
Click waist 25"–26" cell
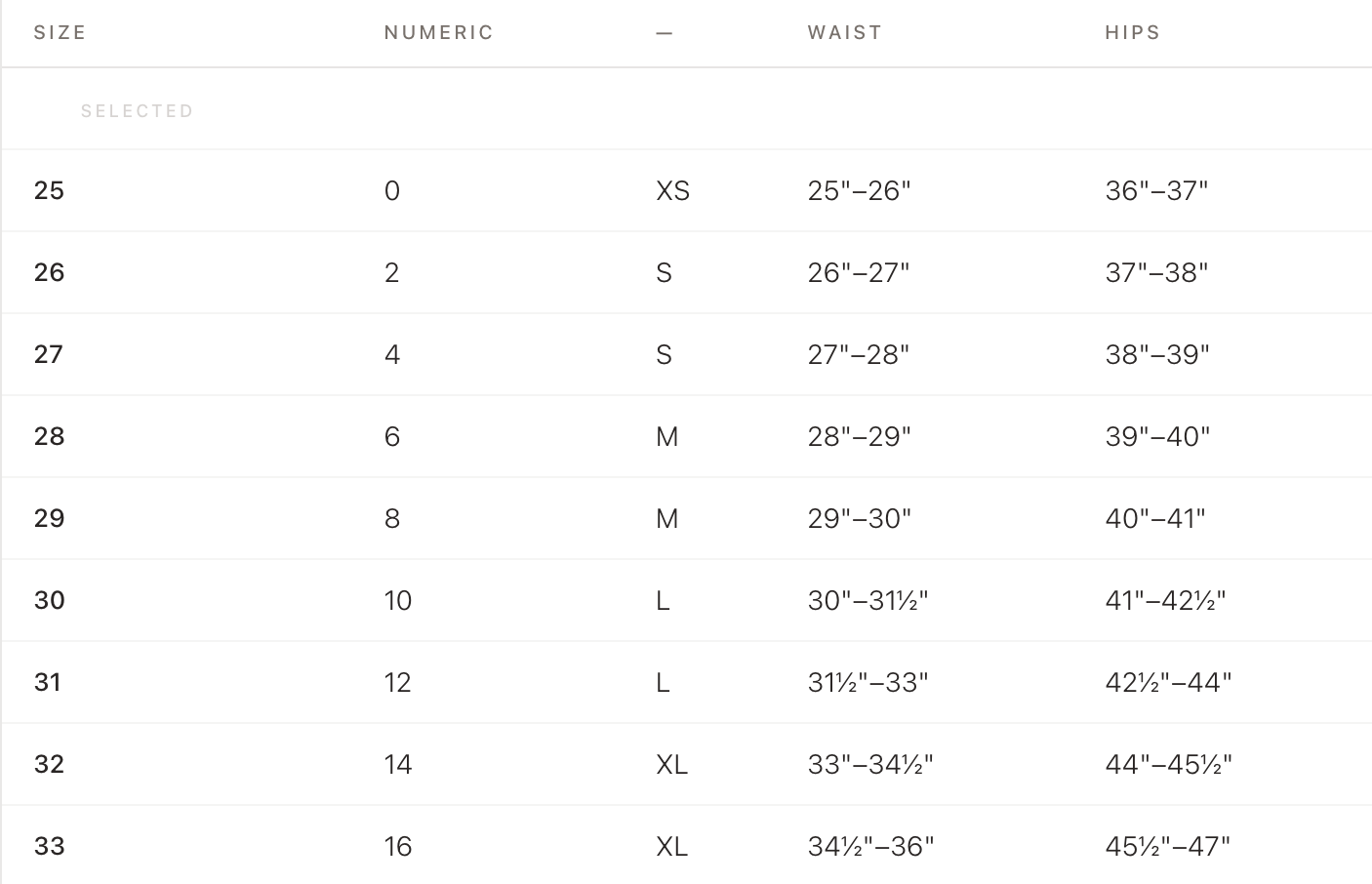tap(859, 190)
